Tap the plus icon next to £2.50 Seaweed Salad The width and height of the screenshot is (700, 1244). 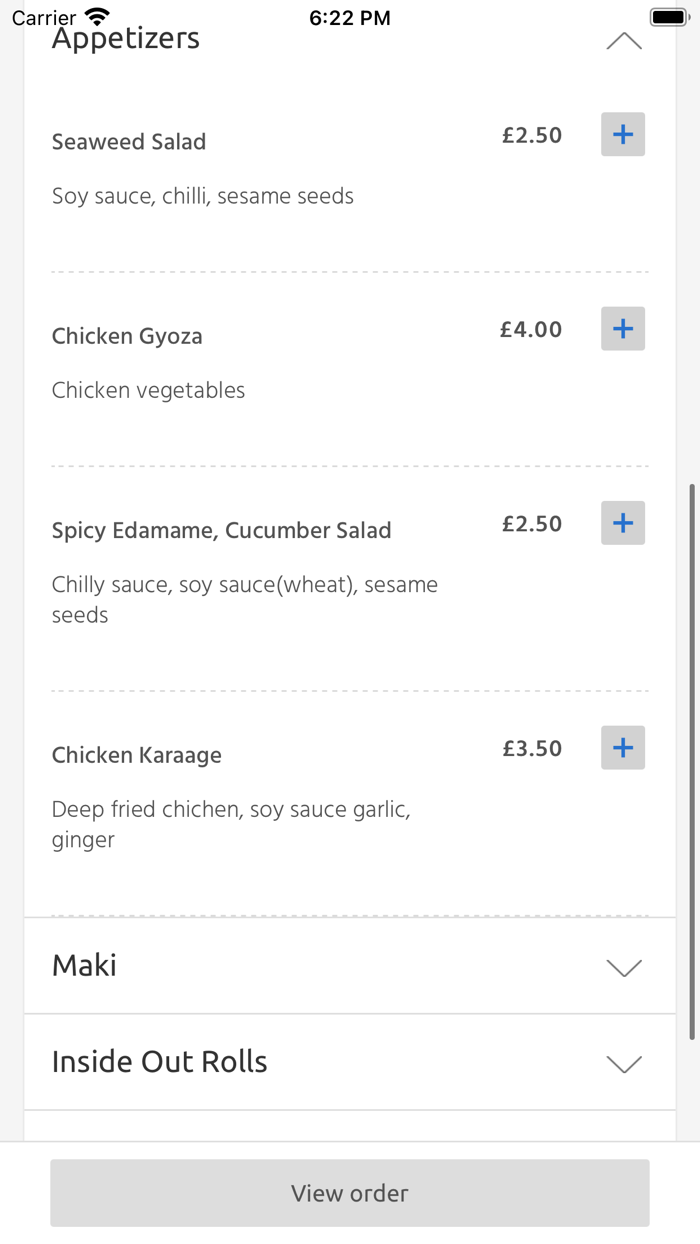(x=622, y=134)
